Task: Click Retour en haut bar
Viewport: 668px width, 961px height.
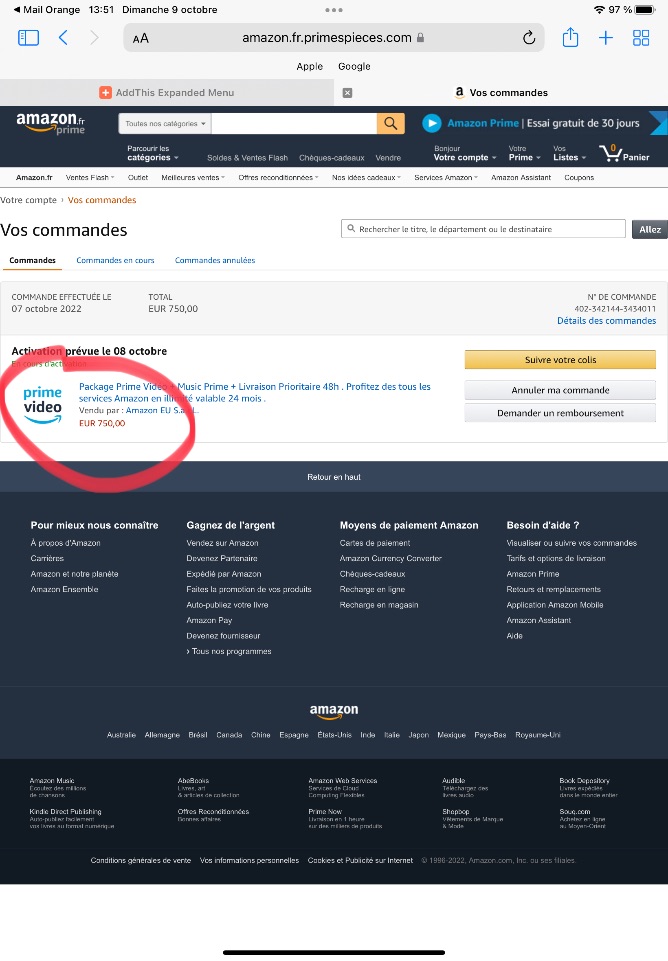Action: point(334,477)
